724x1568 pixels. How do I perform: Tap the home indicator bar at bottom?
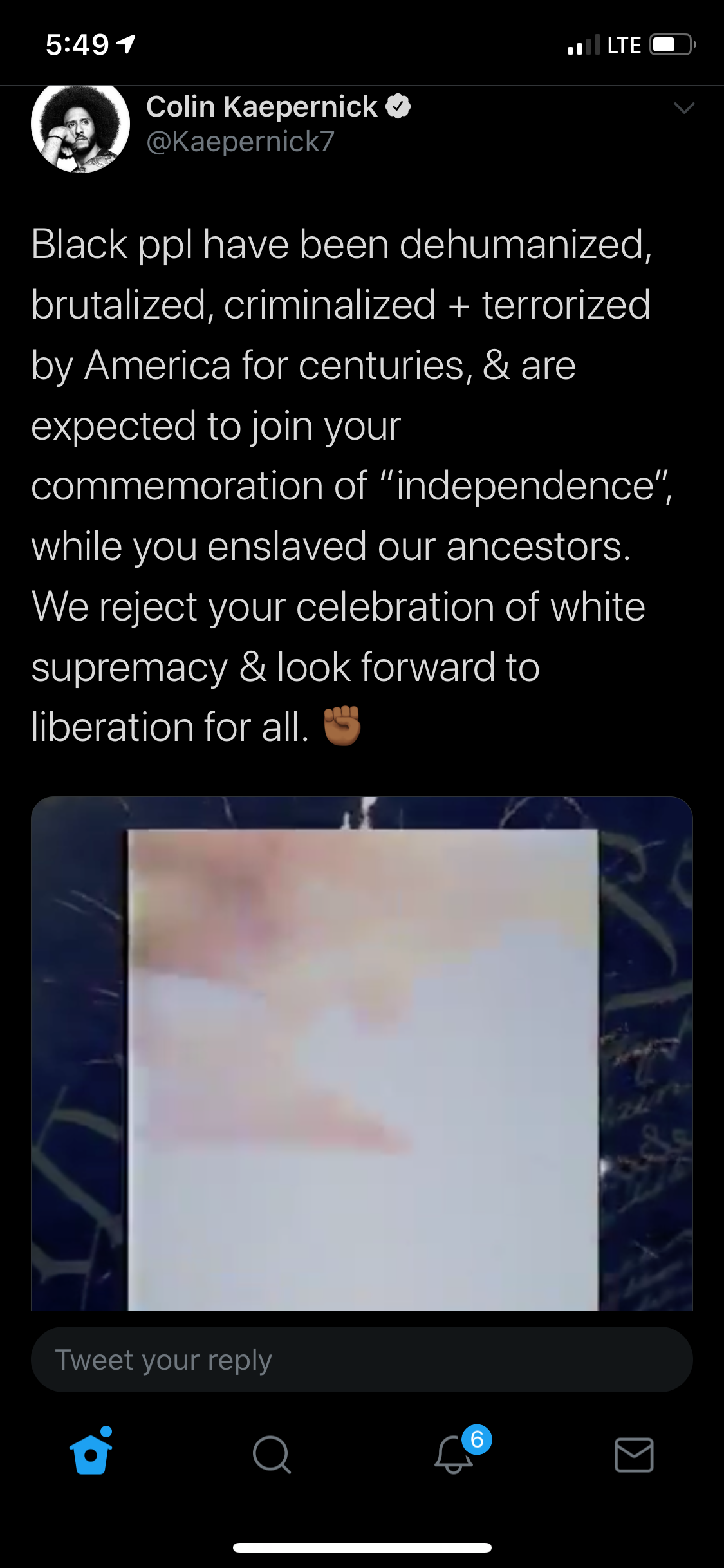point(362,1547)
